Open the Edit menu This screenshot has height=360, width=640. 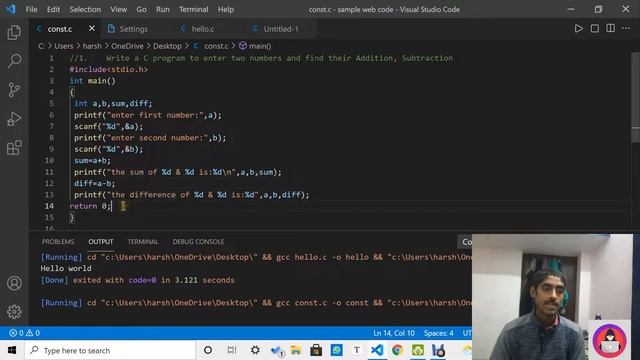tap(53, 9)
